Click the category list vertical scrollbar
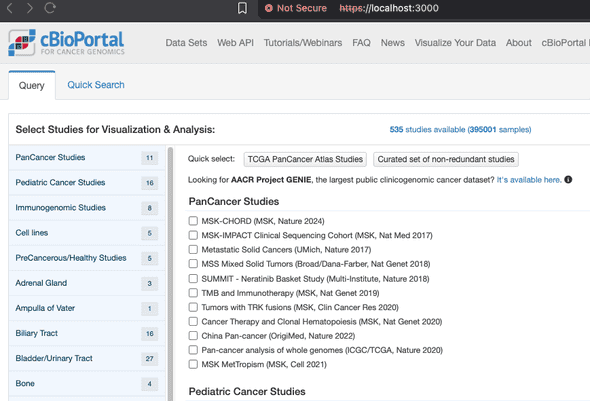 [x=170, y=274]
